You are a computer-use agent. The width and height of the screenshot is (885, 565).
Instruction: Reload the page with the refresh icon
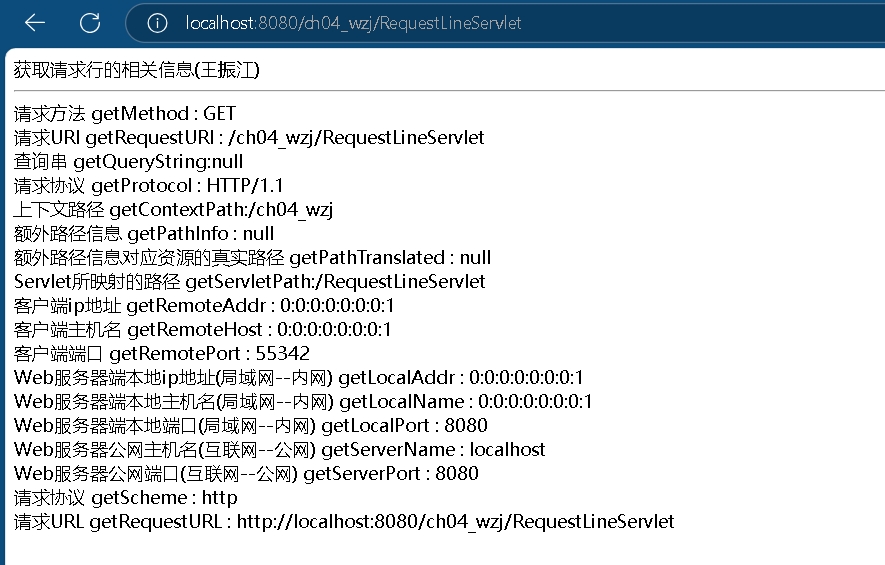point(90,22)
